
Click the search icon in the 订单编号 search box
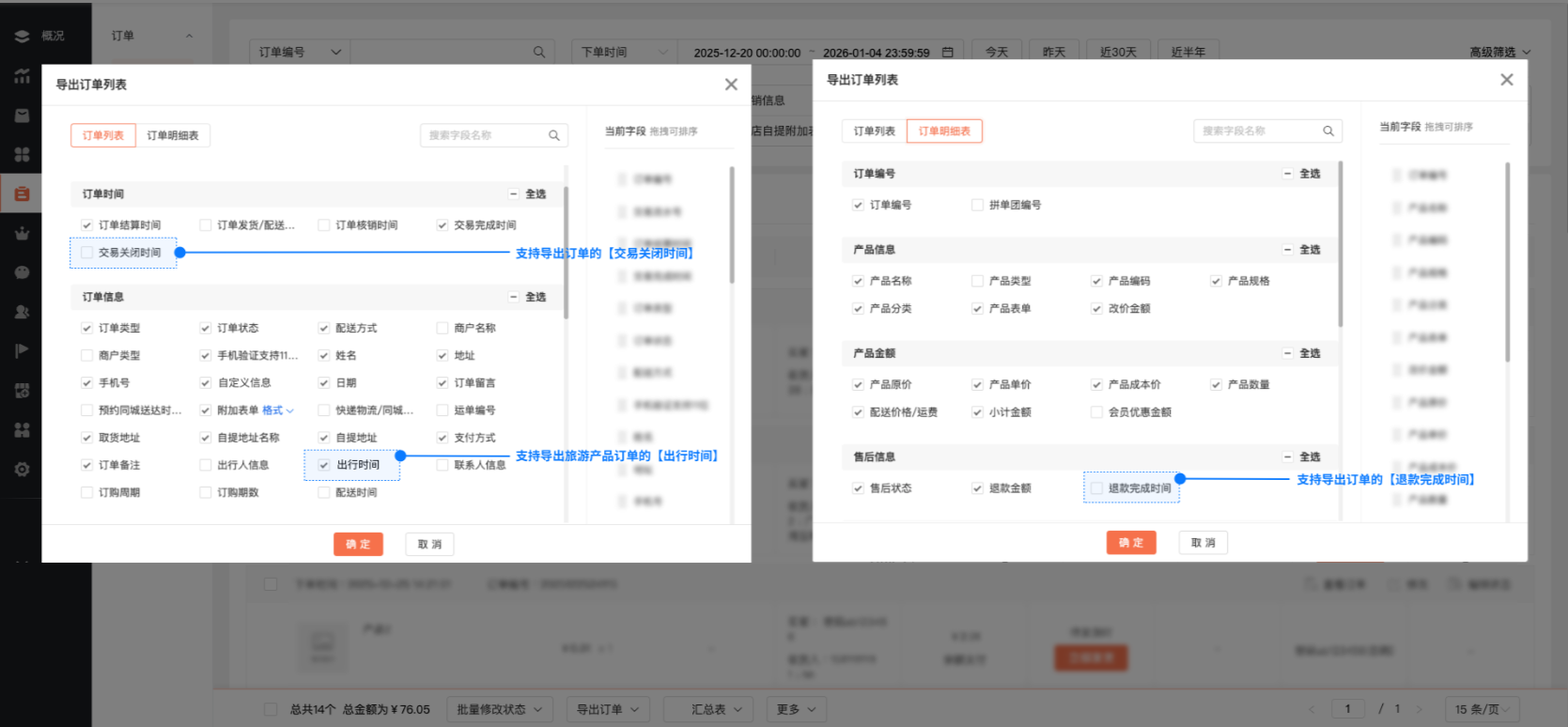(x=539, y=53)
